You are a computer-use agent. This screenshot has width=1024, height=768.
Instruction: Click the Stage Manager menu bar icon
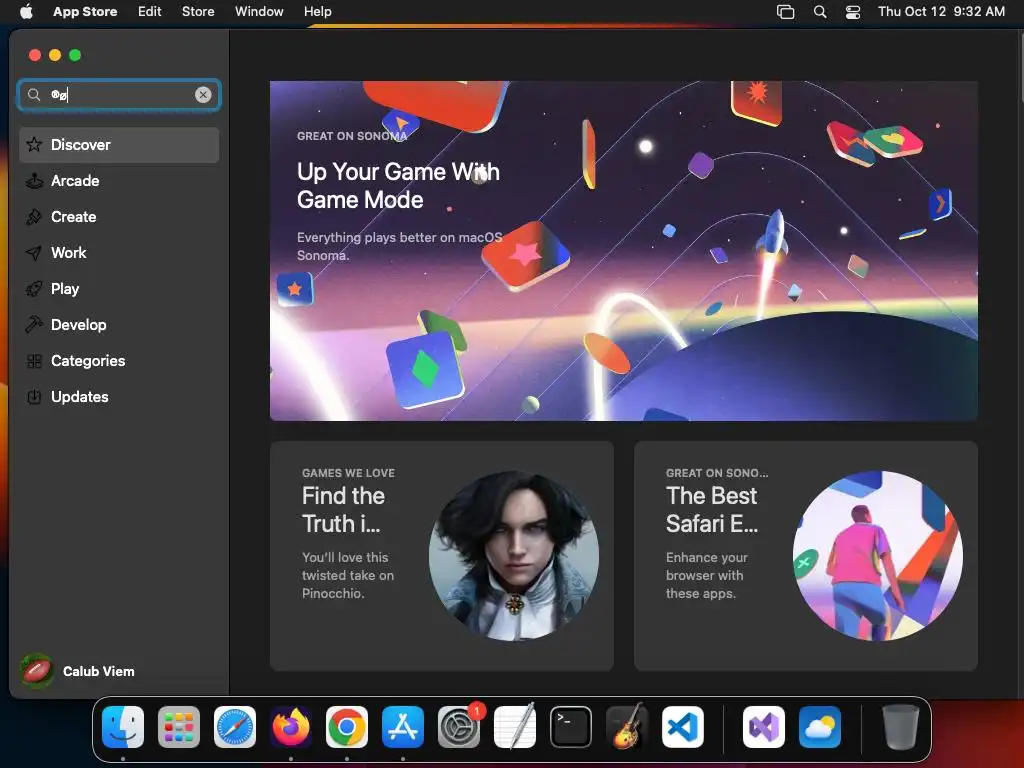coord(786,11)
